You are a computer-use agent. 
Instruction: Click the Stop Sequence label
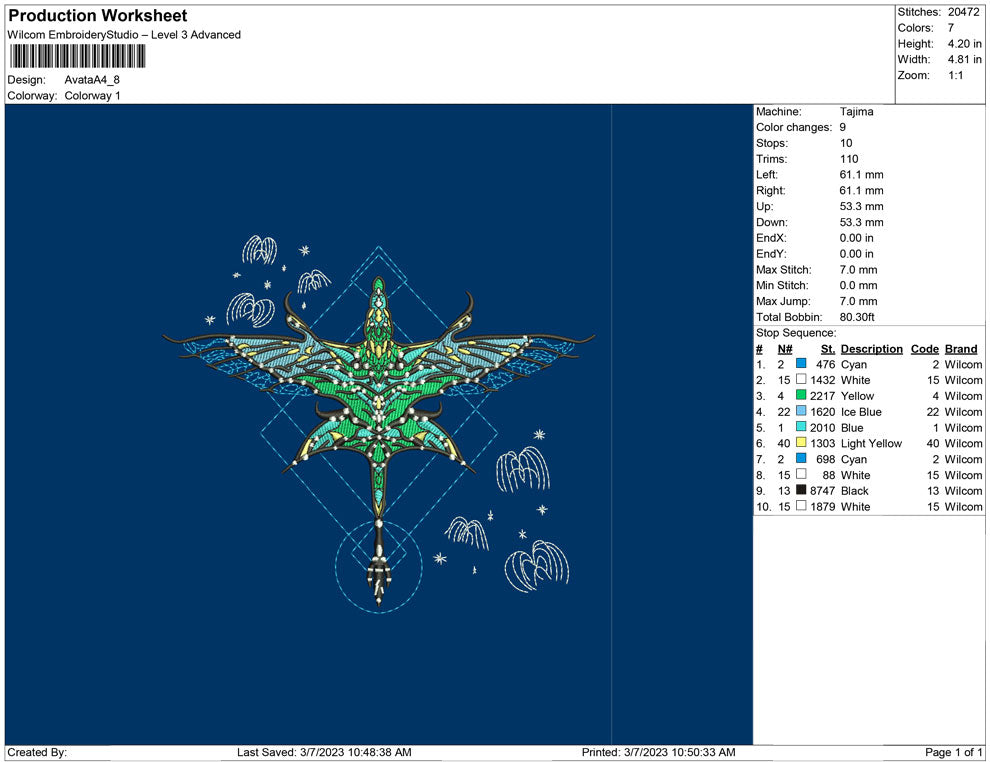(796, 333)
